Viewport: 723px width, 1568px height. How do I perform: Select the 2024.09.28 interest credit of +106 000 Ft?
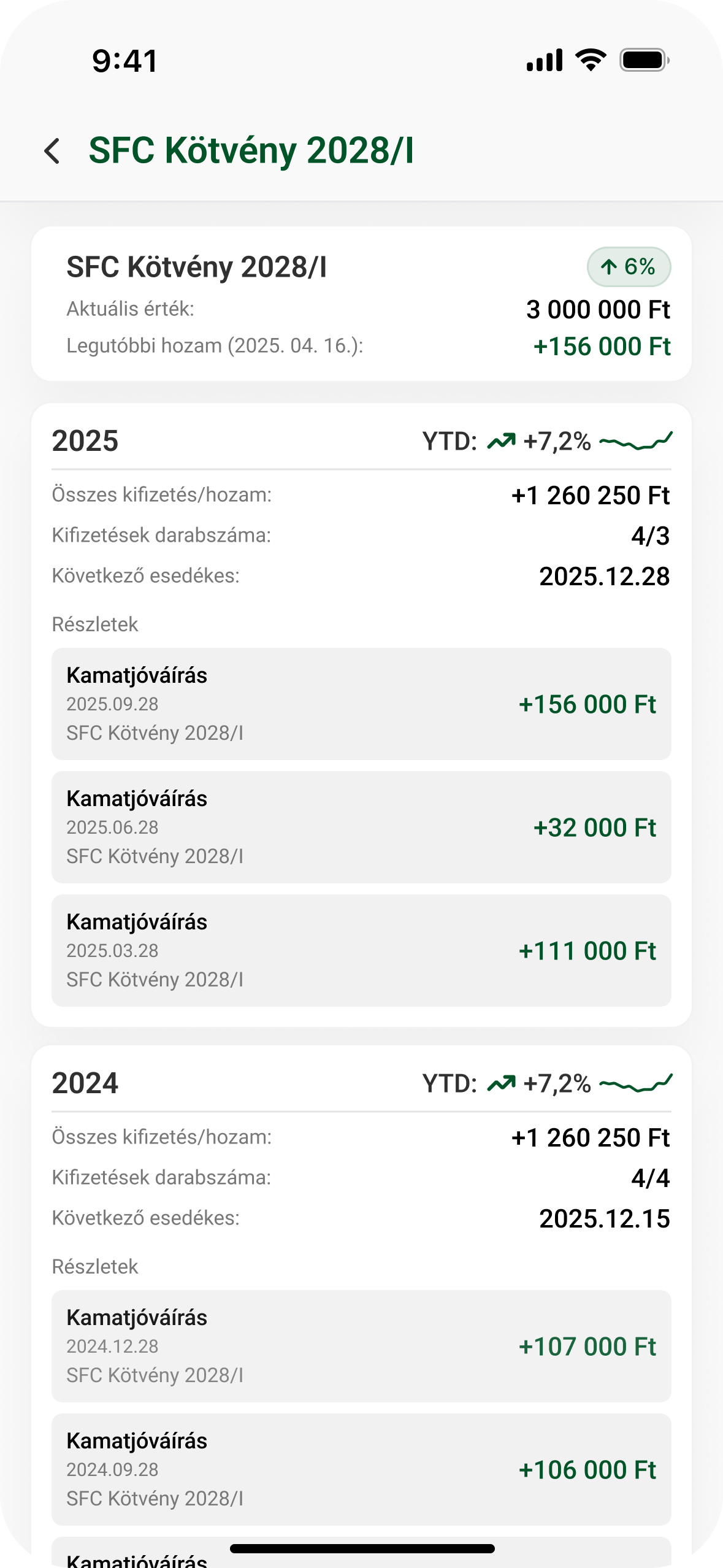pos(361,1469)
